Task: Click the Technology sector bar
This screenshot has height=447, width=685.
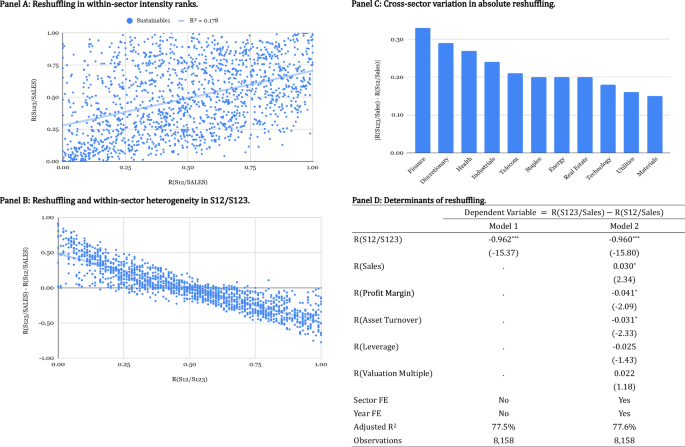Action: coord(607,120)
